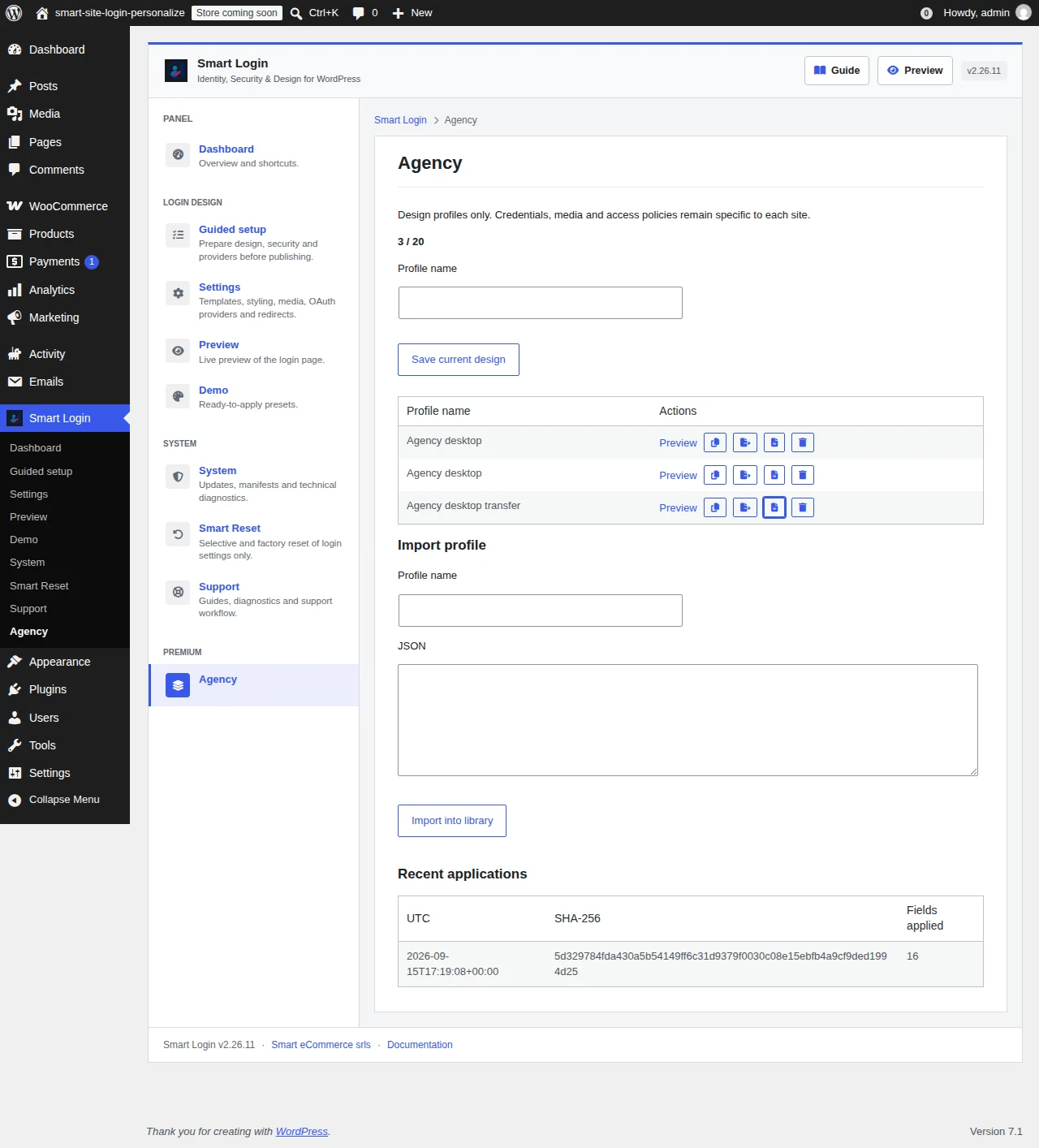The image size is (1039, 1148).
Task: Click the Plugins plug icon
Action: (x=15, y=689)
